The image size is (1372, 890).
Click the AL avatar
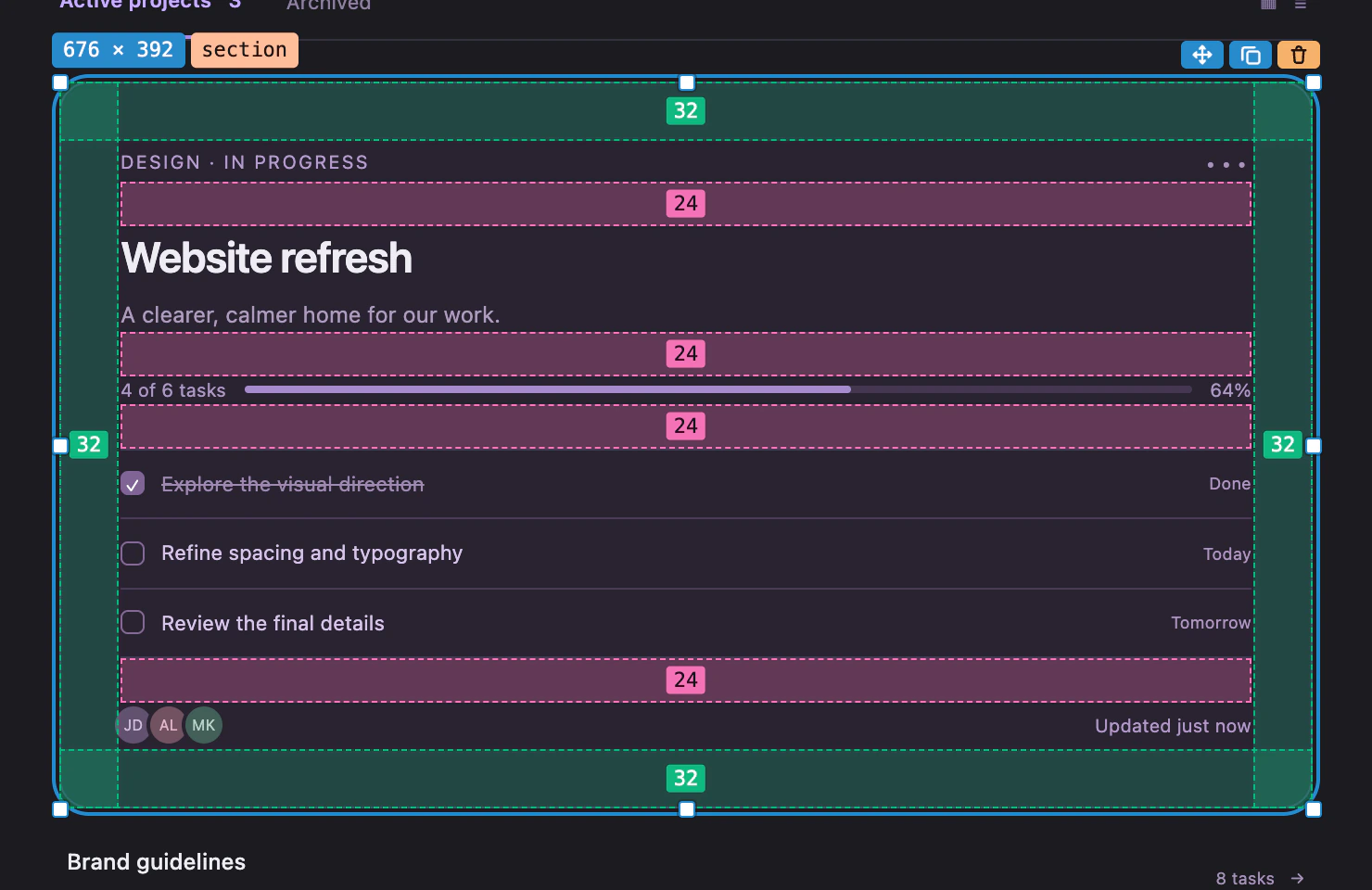tap(168, 725)
